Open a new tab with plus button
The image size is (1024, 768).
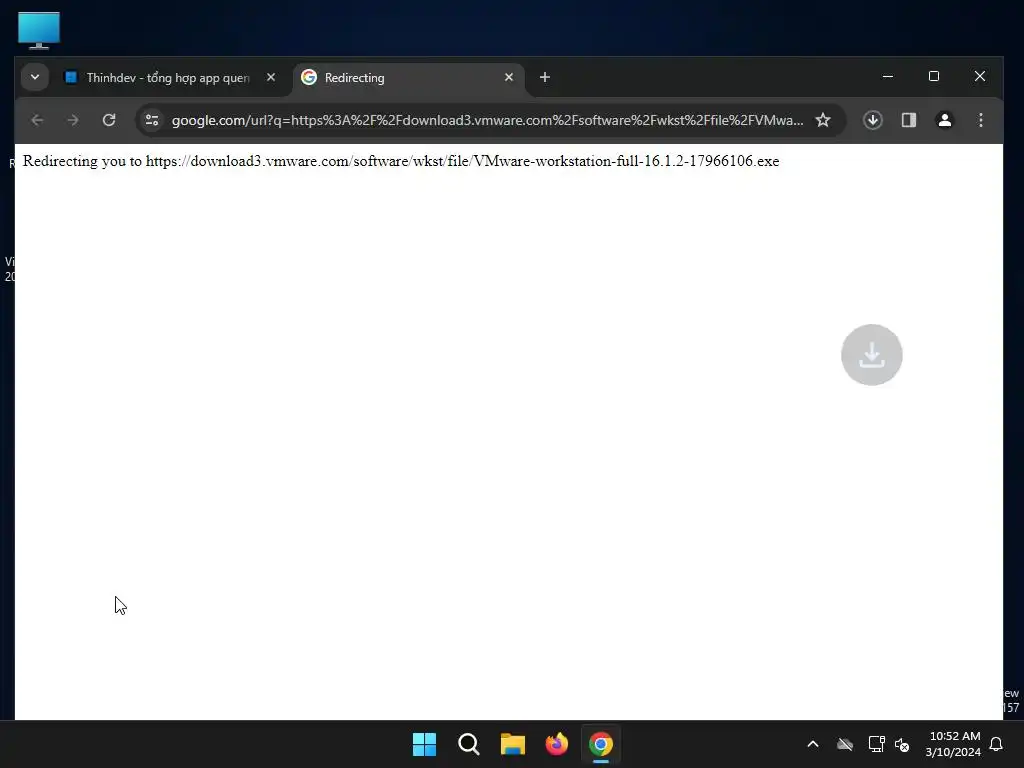pos(545,78)
